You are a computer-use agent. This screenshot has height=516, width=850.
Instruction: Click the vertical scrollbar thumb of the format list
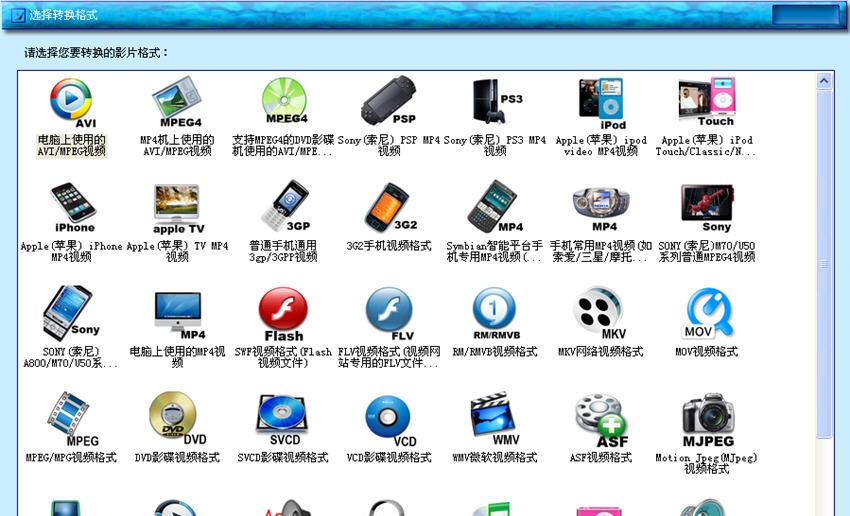point(824,264)
